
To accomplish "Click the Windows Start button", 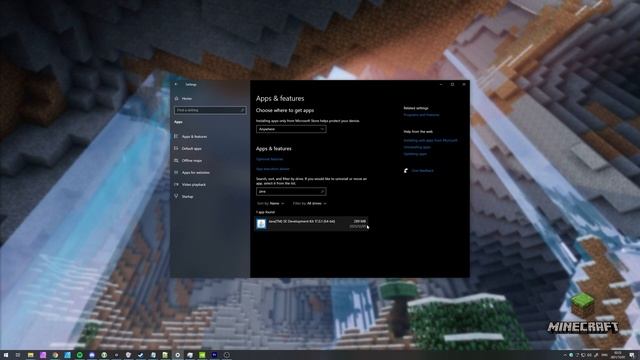I will (x=6, y=355).
